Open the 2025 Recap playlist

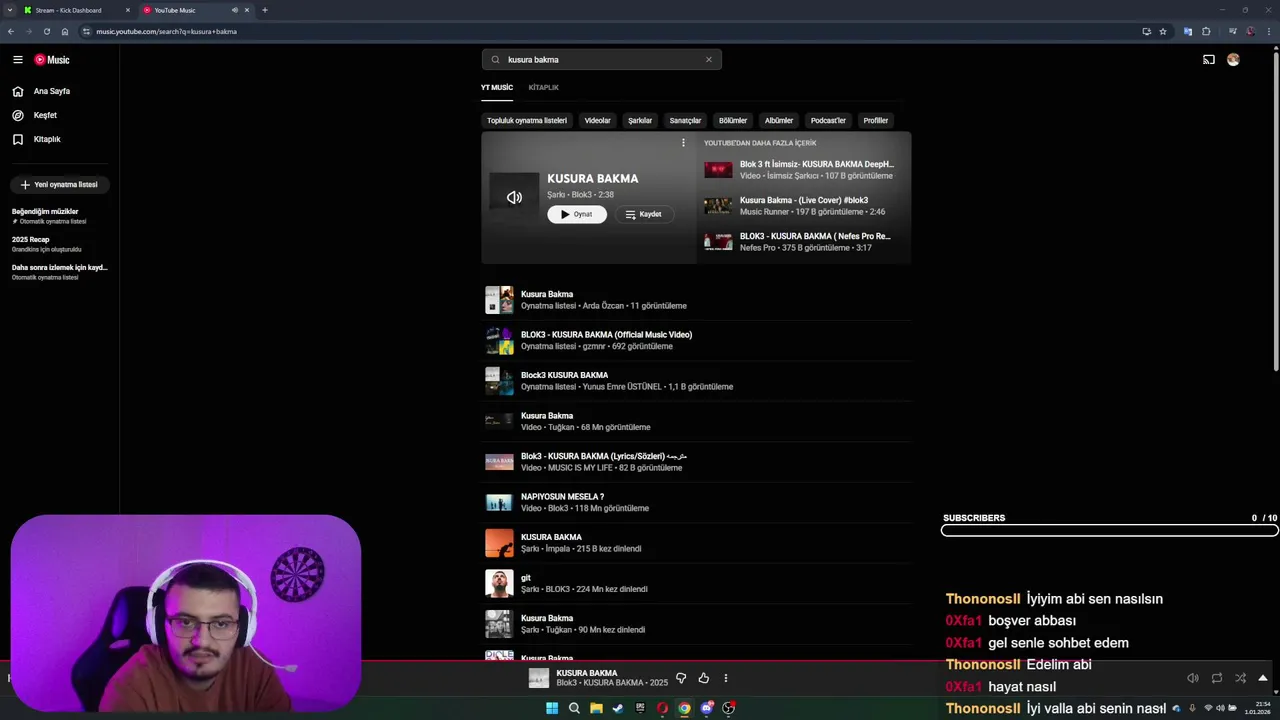pyautogui.click(x=59, y=244)
